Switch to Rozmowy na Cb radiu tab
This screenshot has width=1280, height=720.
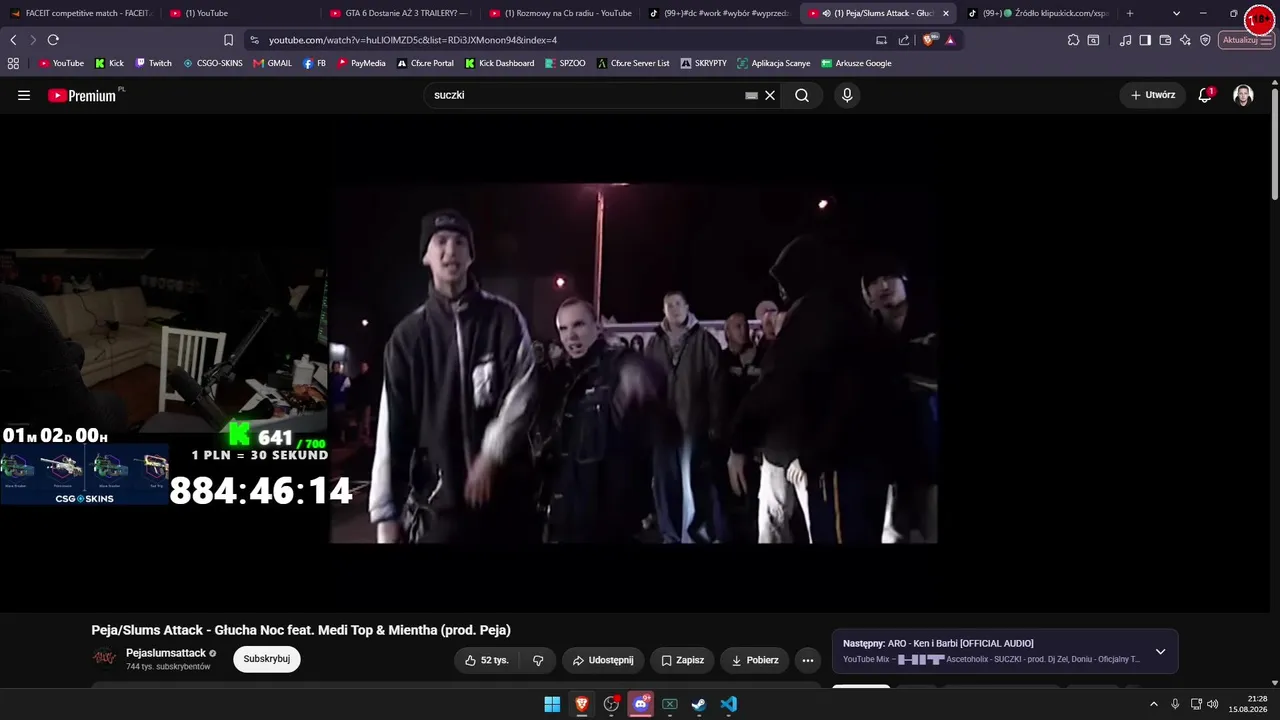[x=560, y=13]
